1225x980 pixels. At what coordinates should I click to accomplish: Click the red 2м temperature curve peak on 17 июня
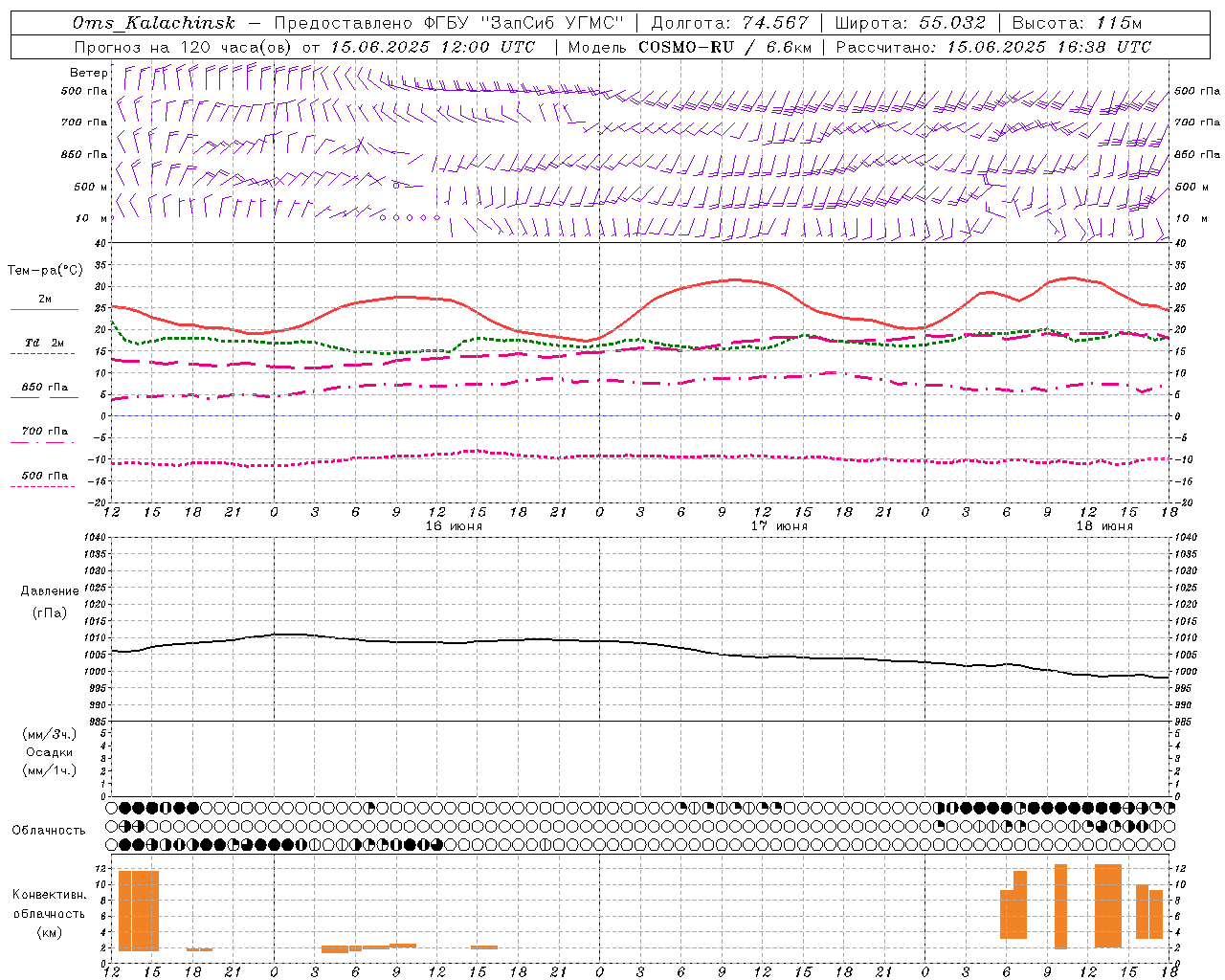(734, 279)
